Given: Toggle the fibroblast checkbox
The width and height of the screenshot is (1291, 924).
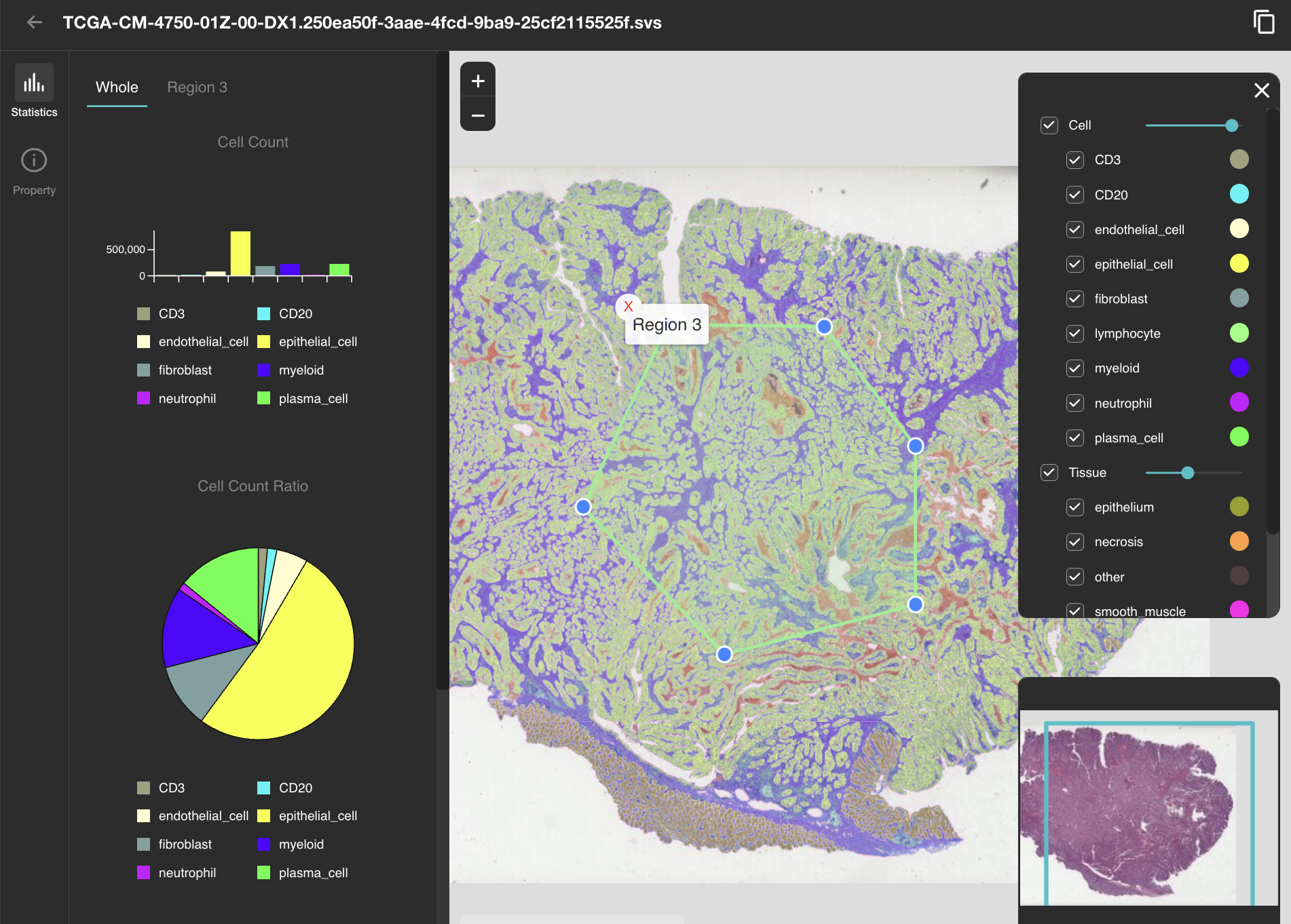Looking at the screenshot, I should coord(1074,299).
